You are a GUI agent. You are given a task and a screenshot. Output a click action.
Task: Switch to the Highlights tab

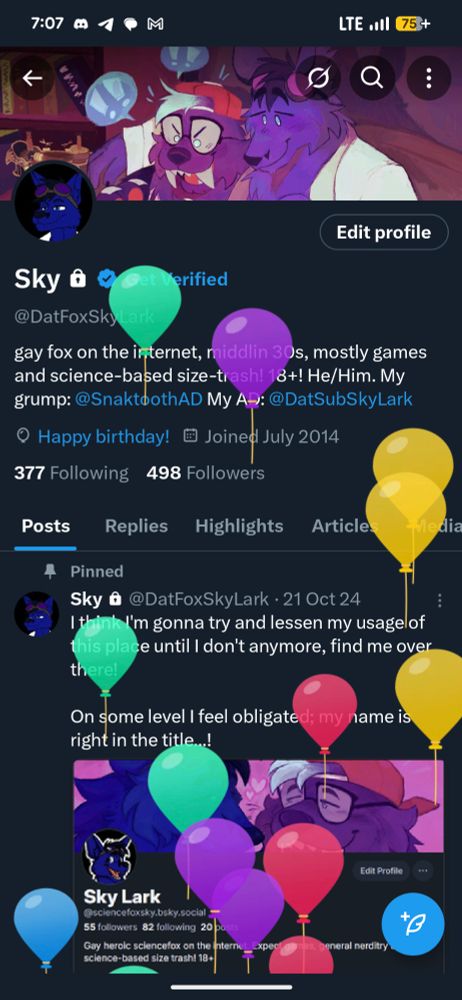239,526
